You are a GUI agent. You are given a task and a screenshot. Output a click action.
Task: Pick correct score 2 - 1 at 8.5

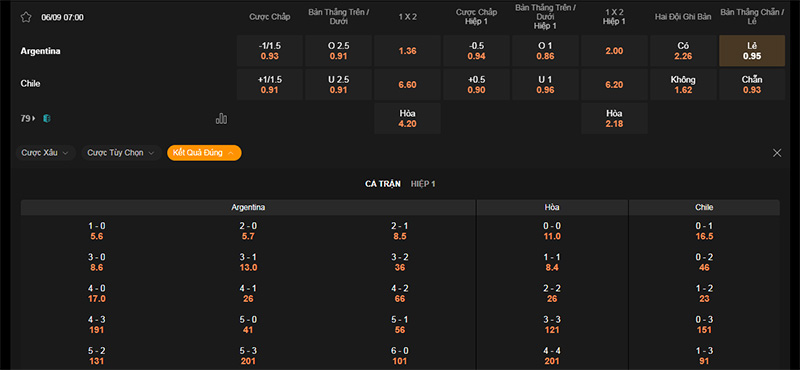coord(400,231)
